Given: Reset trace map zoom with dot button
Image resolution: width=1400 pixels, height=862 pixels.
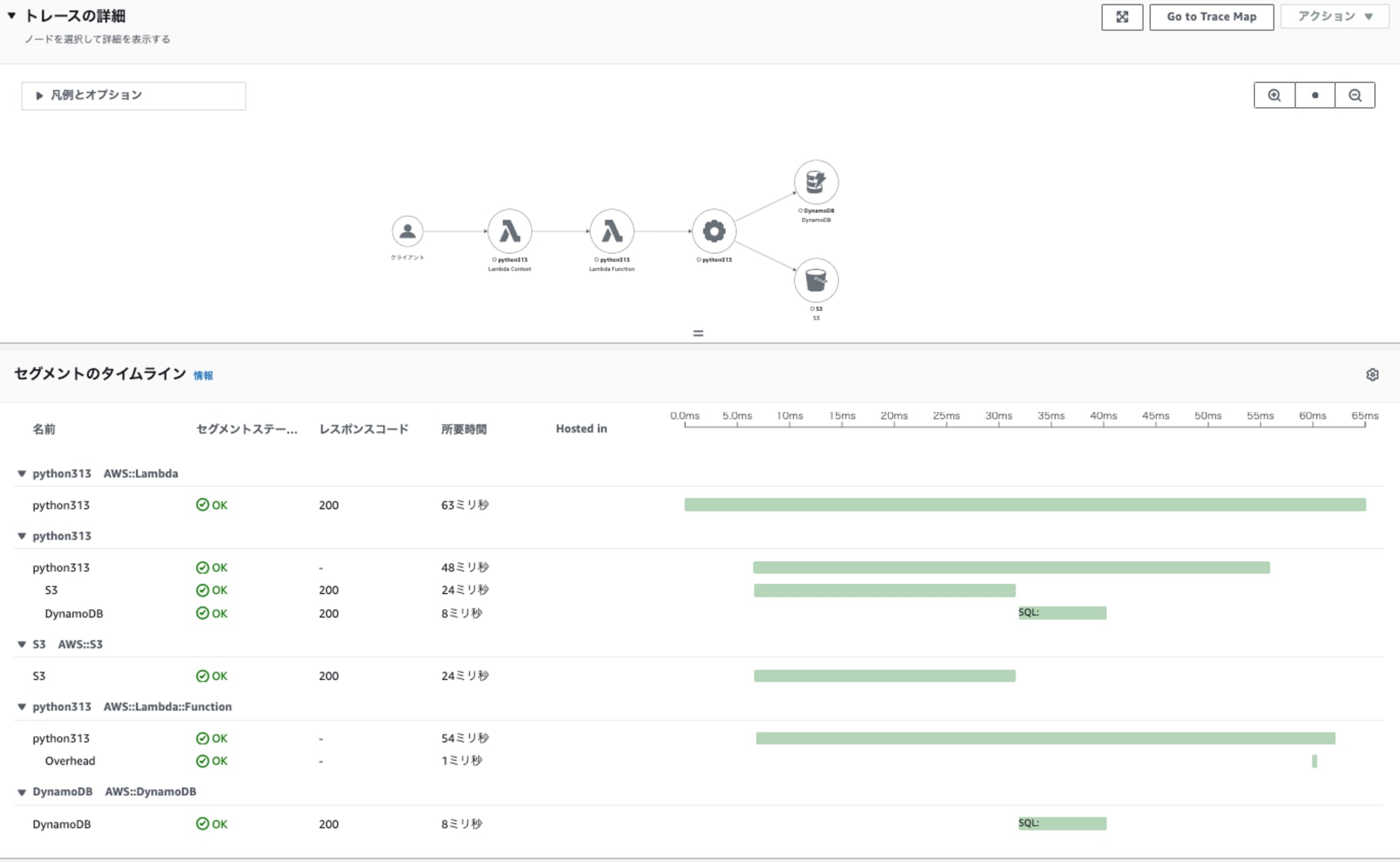Looking at the screenshot, I should click(x=1315, y=95).
